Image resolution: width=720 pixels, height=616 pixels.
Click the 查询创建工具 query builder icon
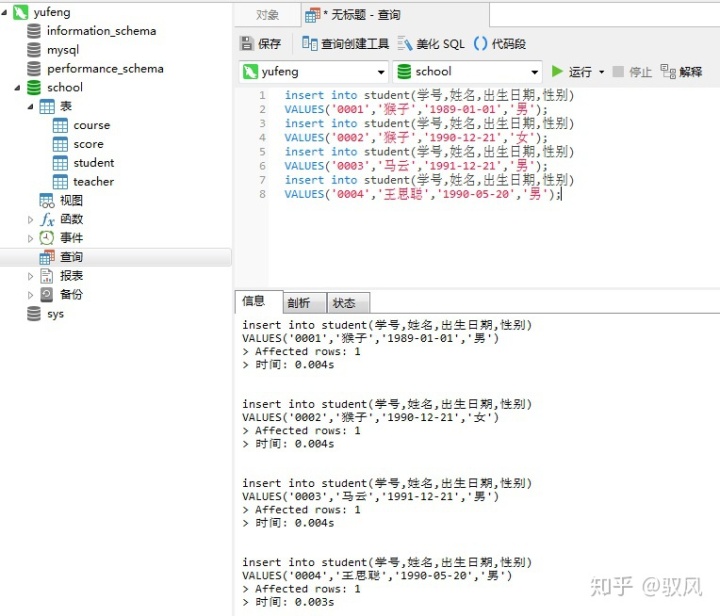(309, 44)
